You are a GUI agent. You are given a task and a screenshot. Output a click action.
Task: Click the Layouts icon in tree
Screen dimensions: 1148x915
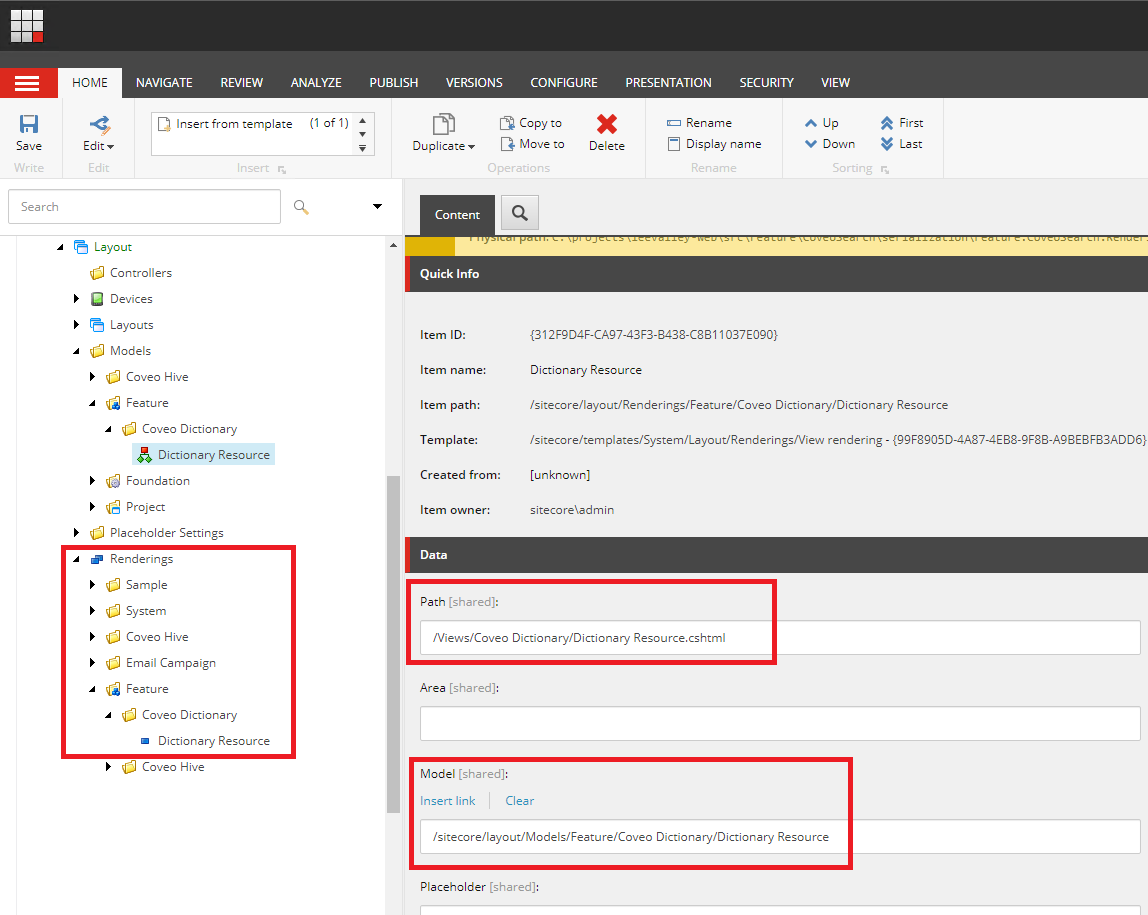click(x=97, y=324)
